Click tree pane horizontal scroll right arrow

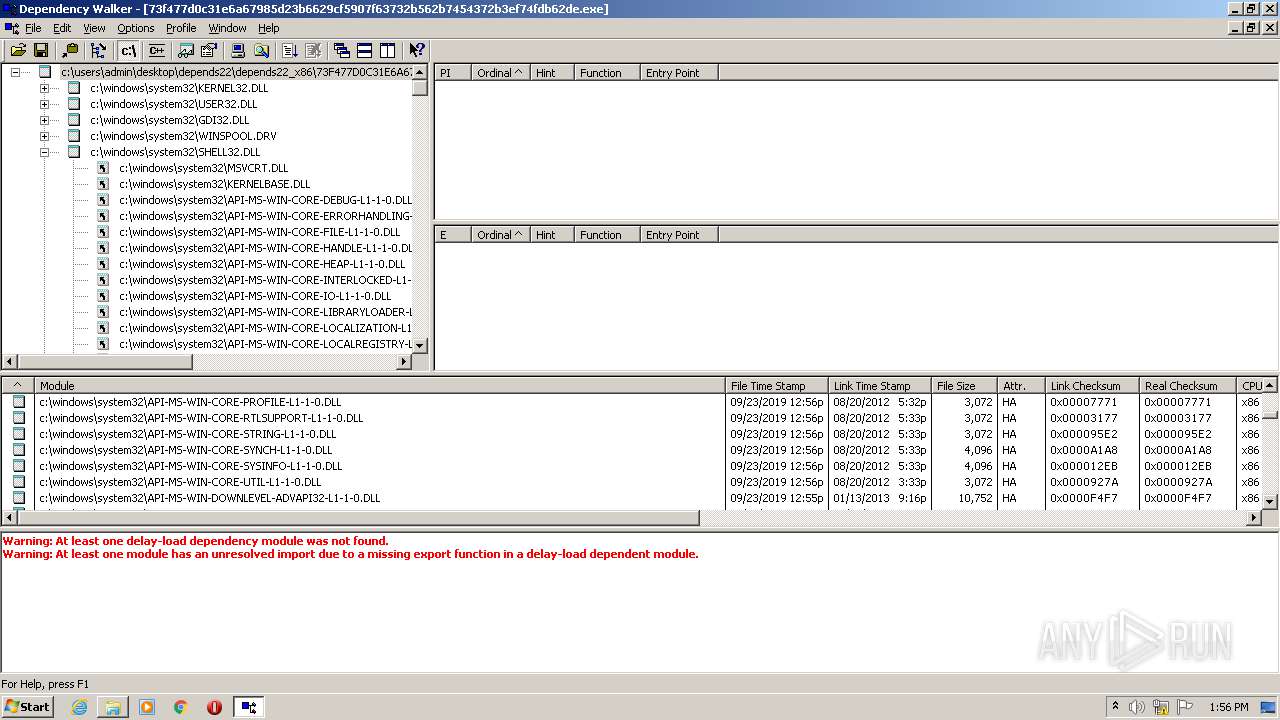[404, 361]
